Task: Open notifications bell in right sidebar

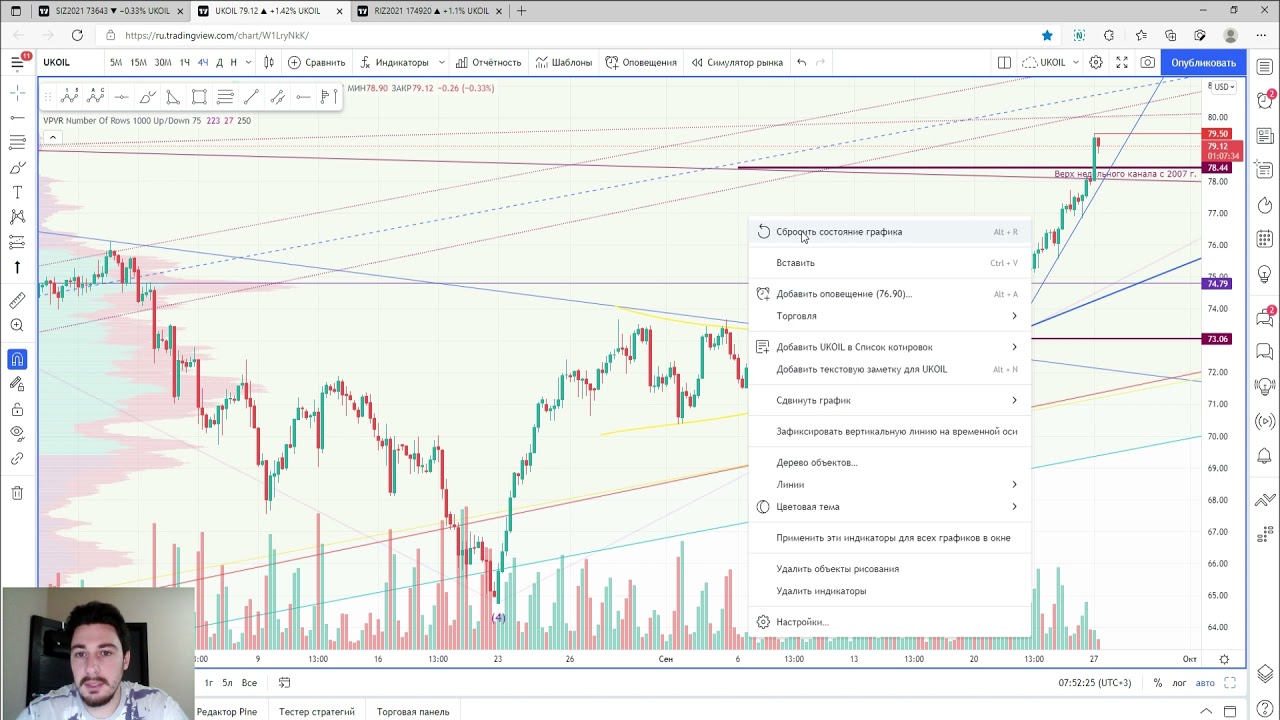Action: (1265, 457)
